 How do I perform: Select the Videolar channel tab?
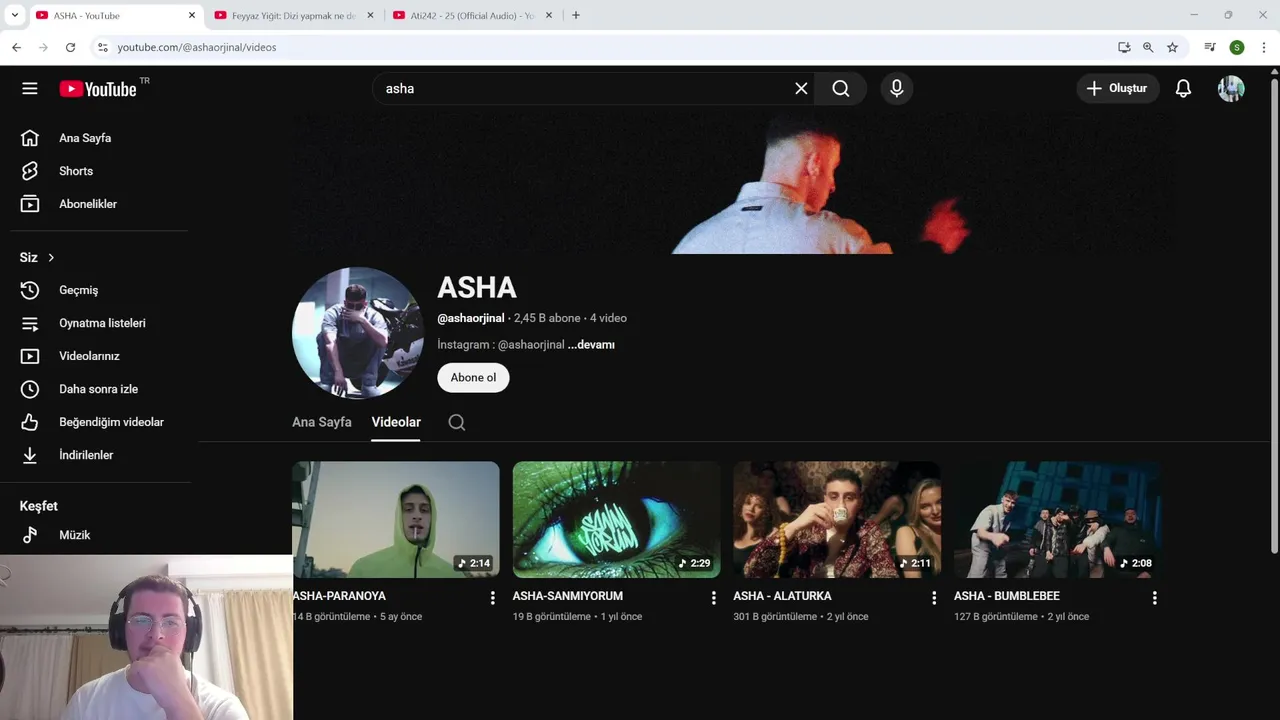(x=396, y=422)
